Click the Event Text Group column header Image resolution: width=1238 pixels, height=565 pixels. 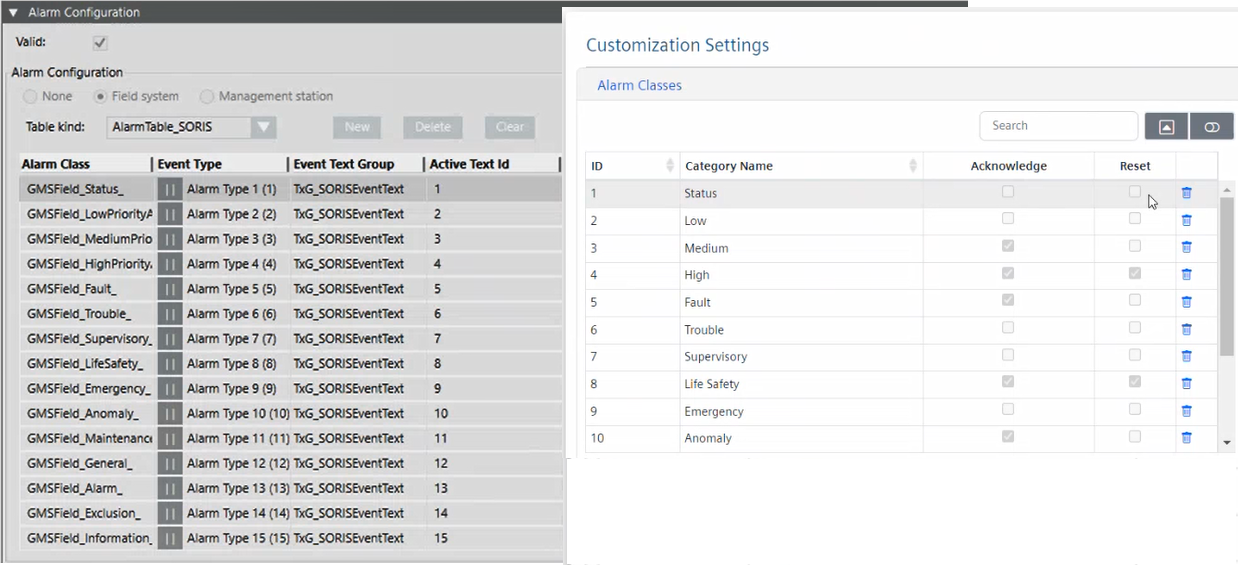[344, 164]
